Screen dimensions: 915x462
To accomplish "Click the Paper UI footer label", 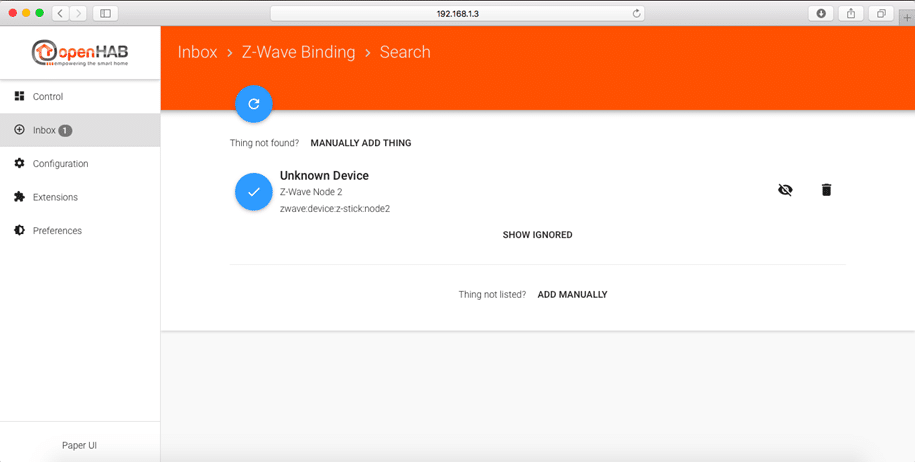I will pyautogui.click(x=79, y=445).
